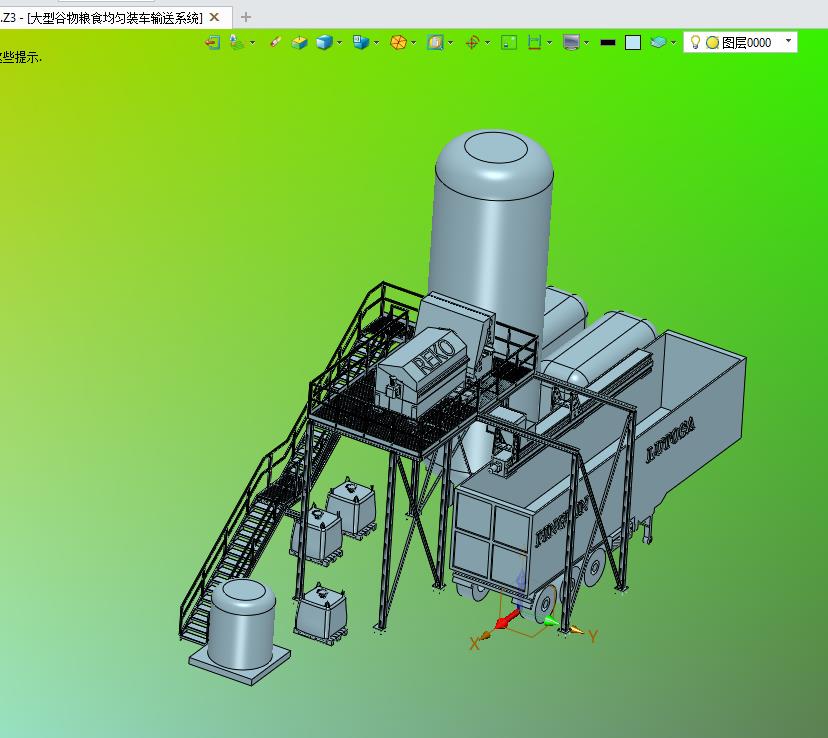Toggle the light bulb layer visibility icon

click(x=695, y=42)
